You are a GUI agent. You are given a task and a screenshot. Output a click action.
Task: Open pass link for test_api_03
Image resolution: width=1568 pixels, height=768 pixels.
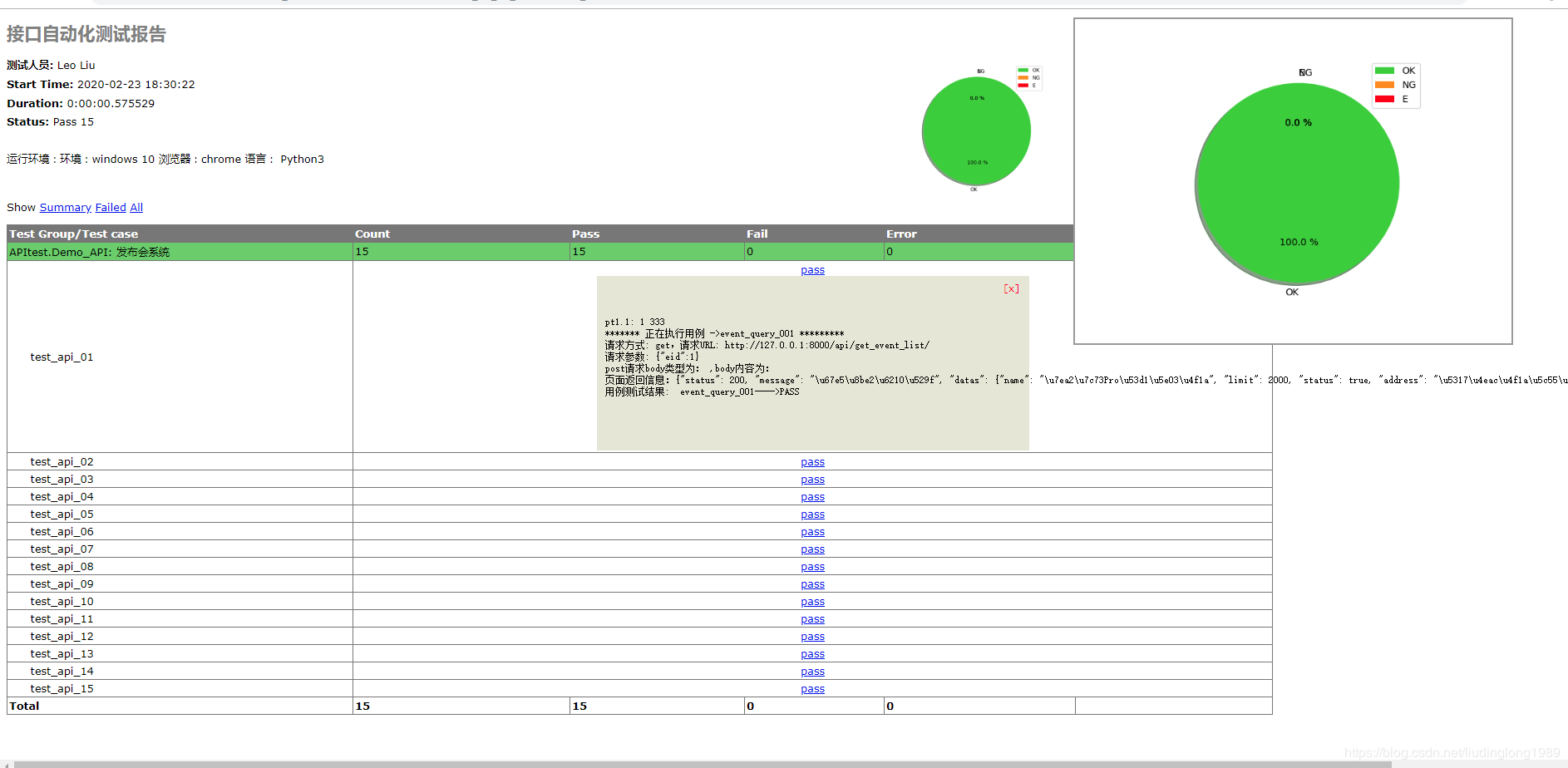[812, 480]
